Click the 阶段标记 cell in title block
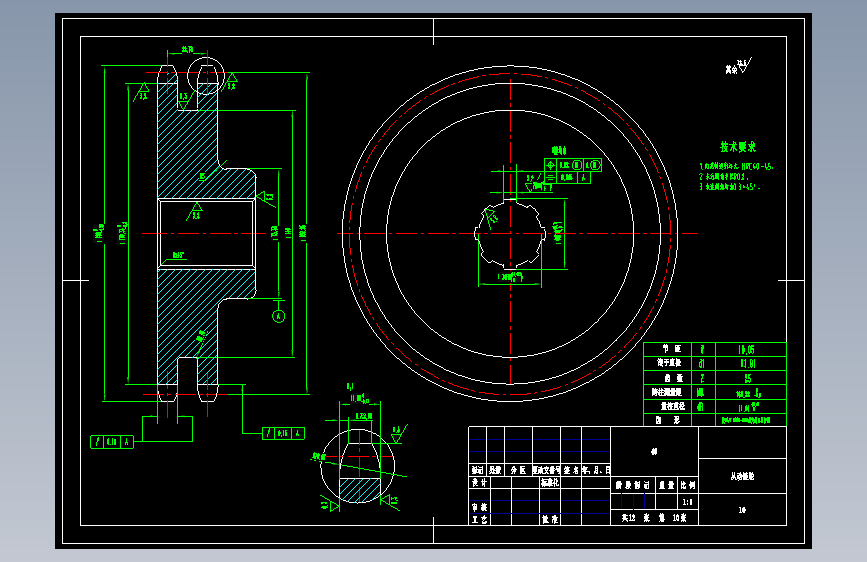The height and width of the screenshot is (562, 867). coord(633,485)
